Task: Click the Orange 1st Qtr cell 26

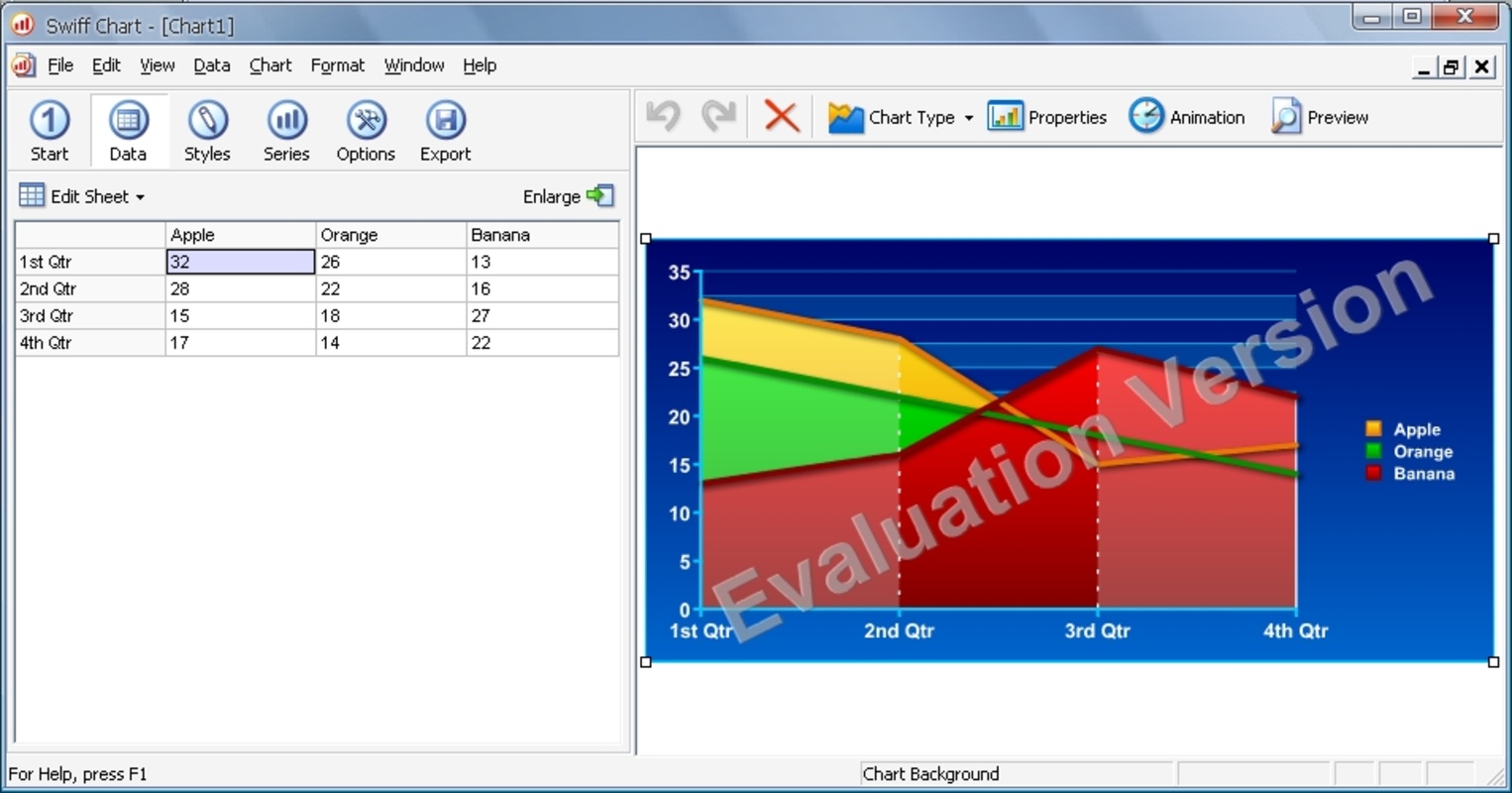Action: [390, 262]
